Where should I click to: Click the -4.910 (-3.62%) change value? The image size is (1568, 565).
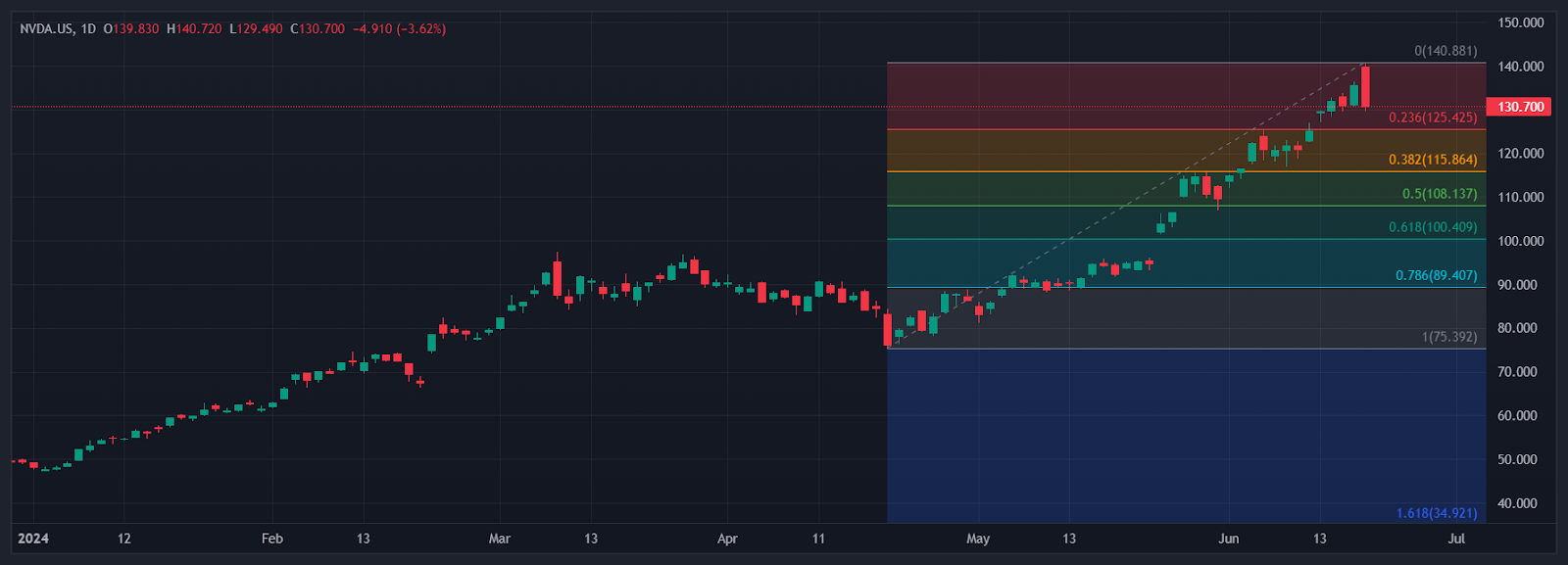tap(399, 29)
